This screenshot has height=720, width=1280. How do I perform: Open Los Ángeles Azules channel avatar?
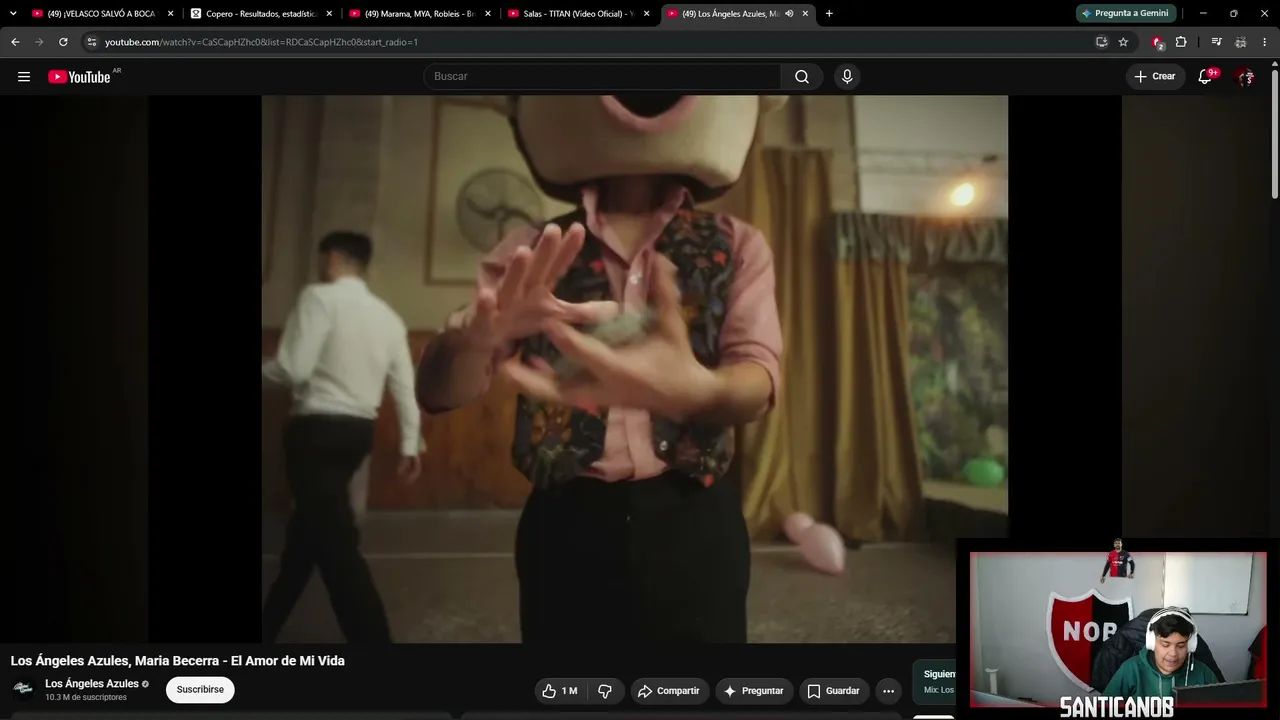click(23, 689)
